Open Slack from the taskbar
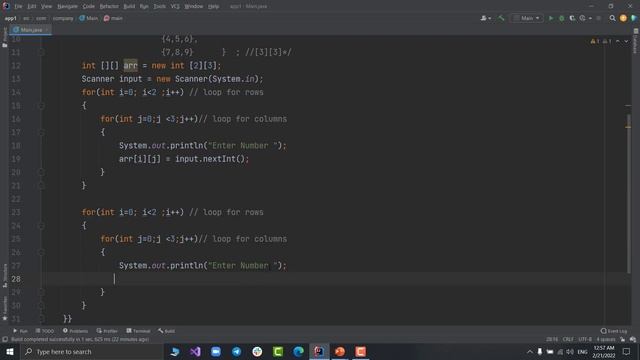640x360 pixels. [257, 351]
